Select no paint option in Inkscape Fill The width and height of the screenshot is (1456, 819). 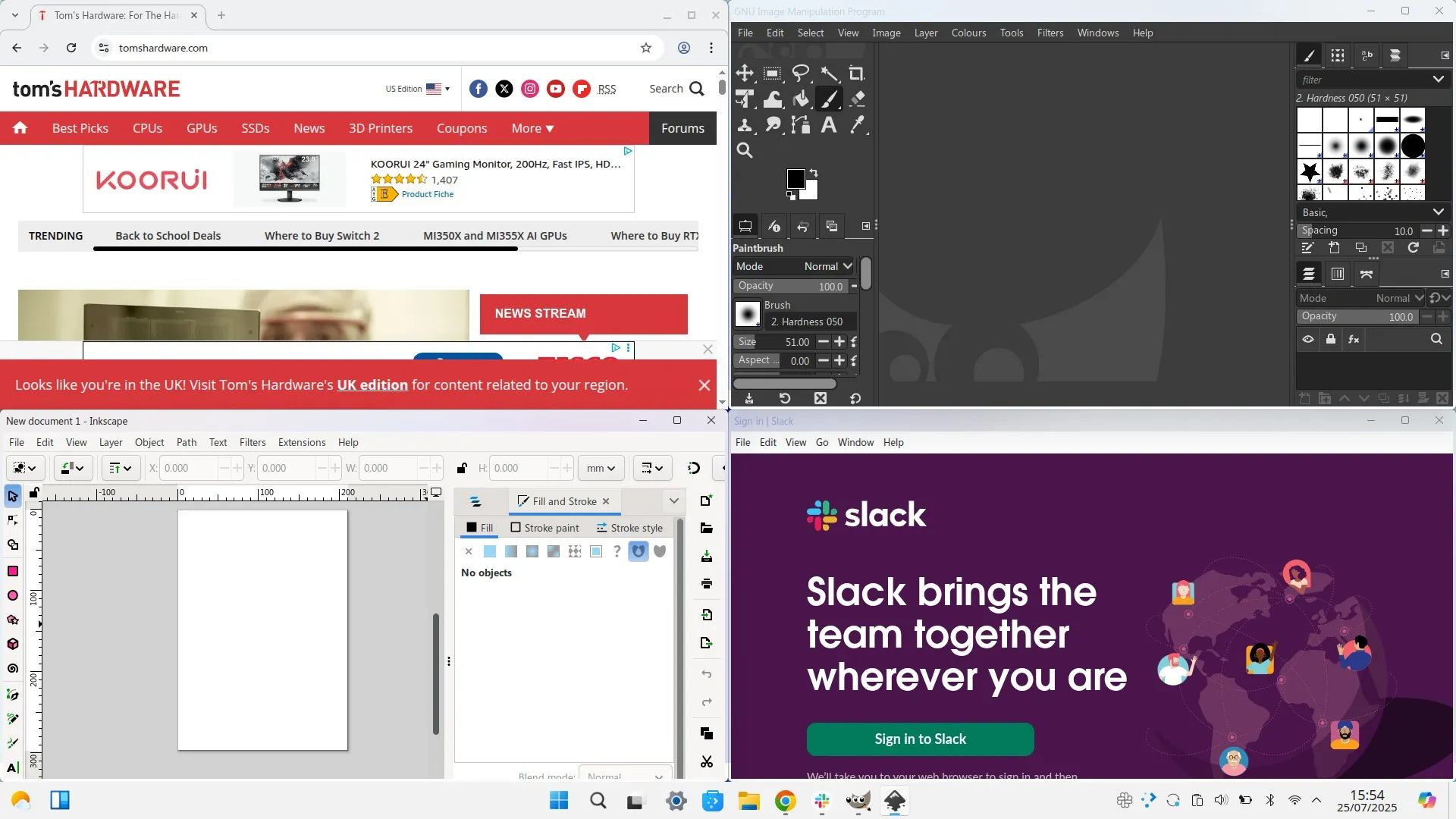tap(469, 551)
